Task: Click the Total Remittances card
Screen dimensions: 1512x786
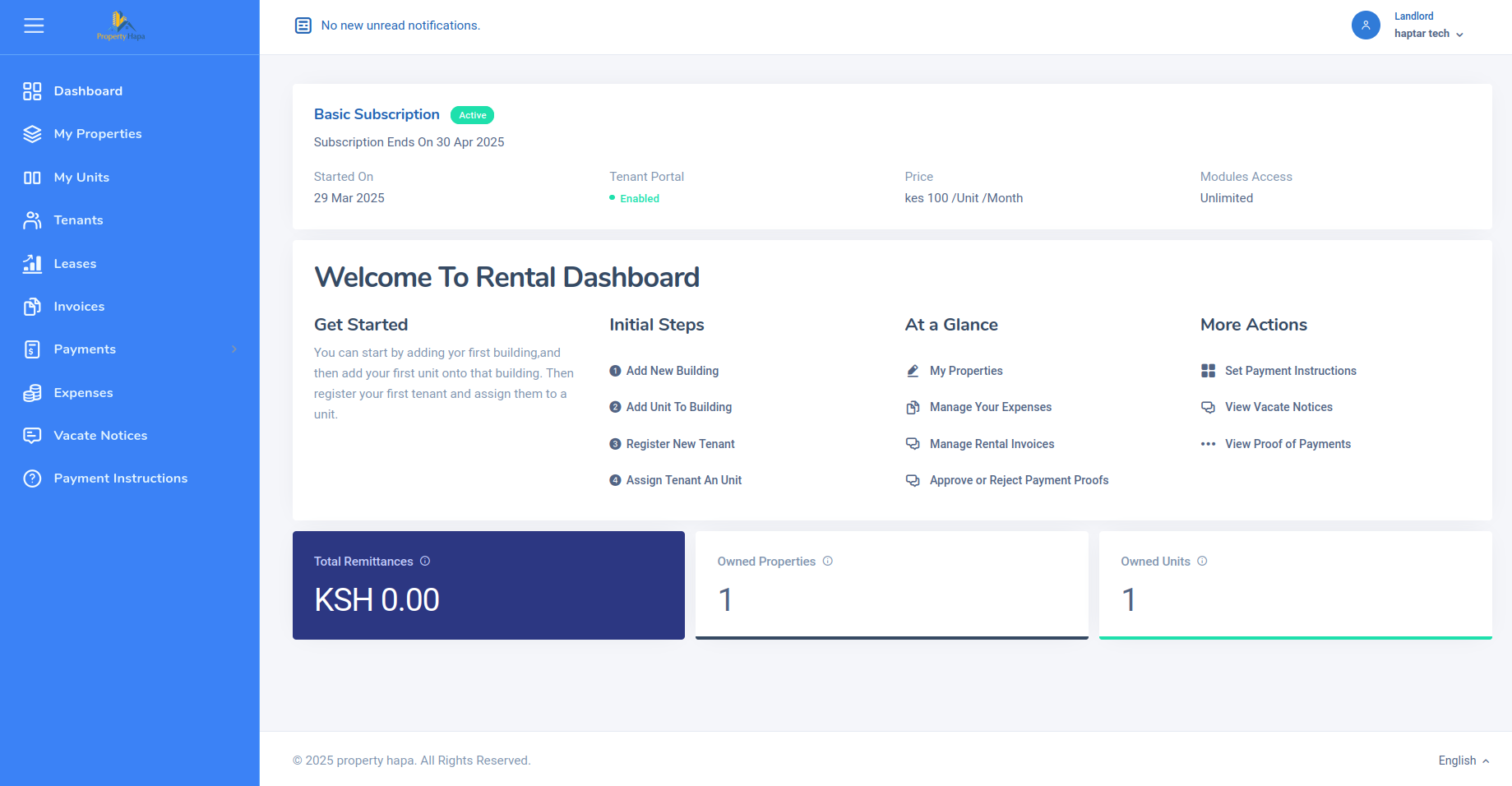Action: (x=488, y=585)
